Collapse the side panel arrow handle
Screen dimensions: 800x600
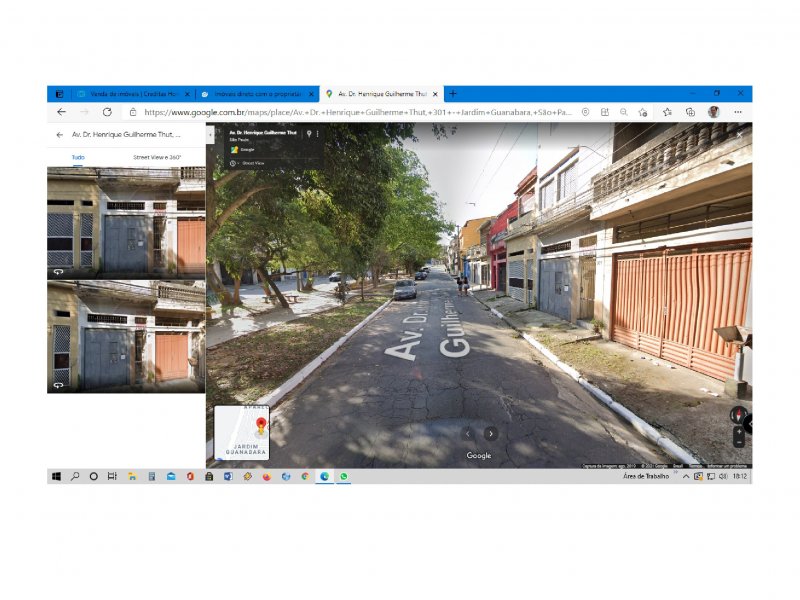click(210, 135)
